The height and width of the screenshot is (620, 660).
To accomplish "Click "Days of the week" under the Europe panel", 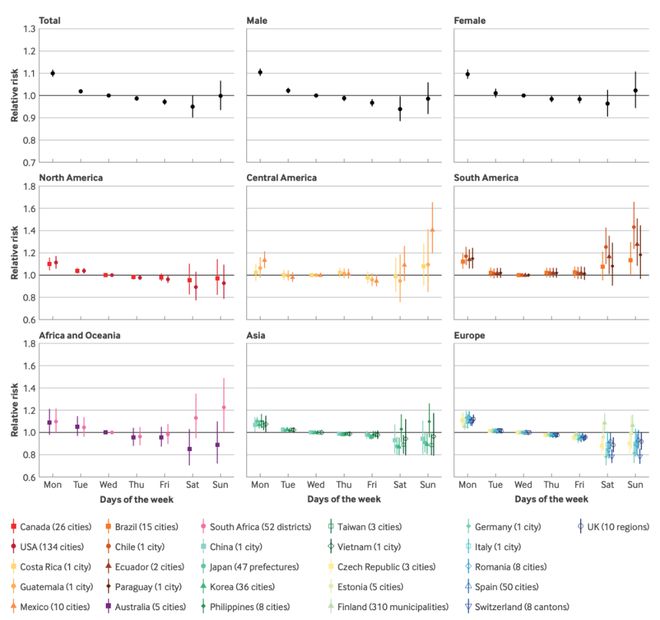I will [551, 499].
